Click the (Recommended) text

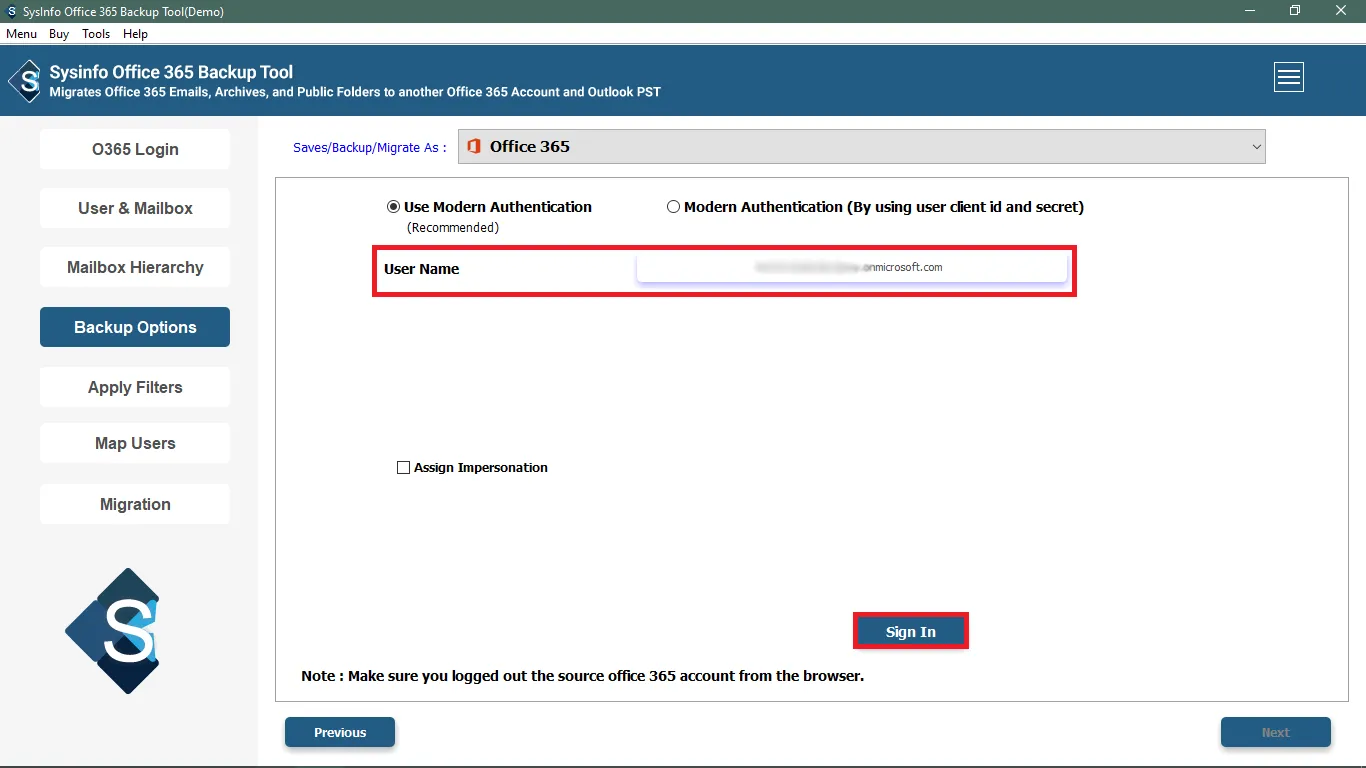coord(452,228)
